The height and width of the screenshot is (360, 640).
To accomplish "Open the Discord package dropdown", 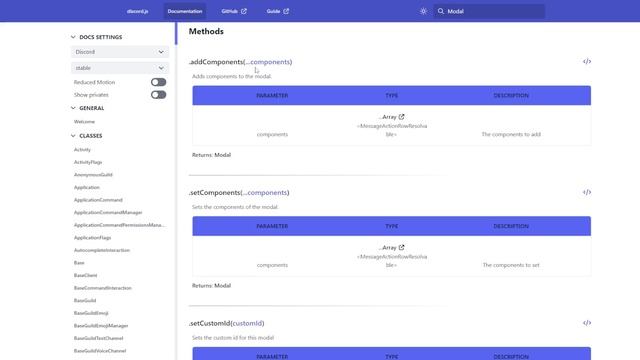I will point(120,52).
